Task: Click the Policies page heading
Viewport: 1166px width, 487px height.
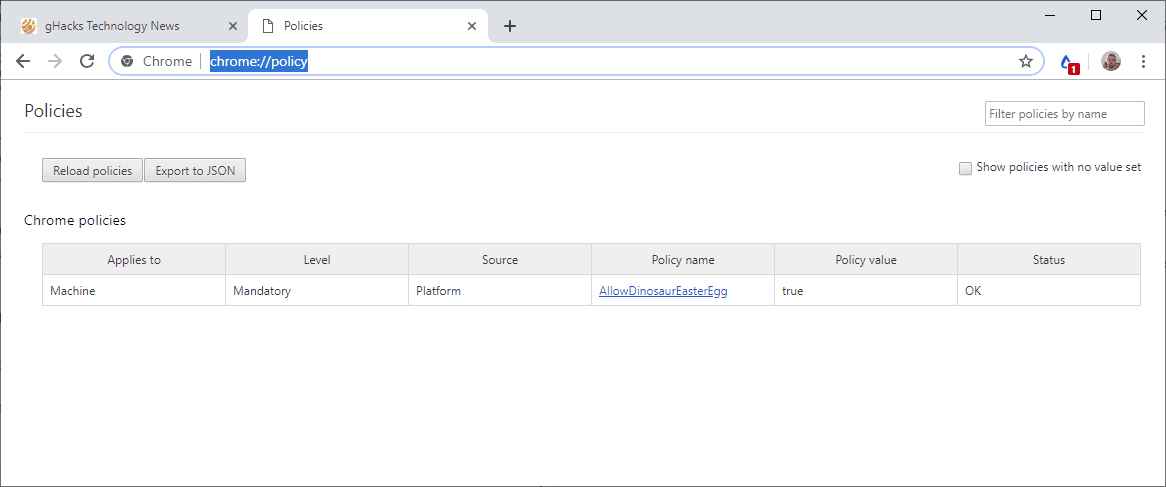Action: click(x=54, y=112)
